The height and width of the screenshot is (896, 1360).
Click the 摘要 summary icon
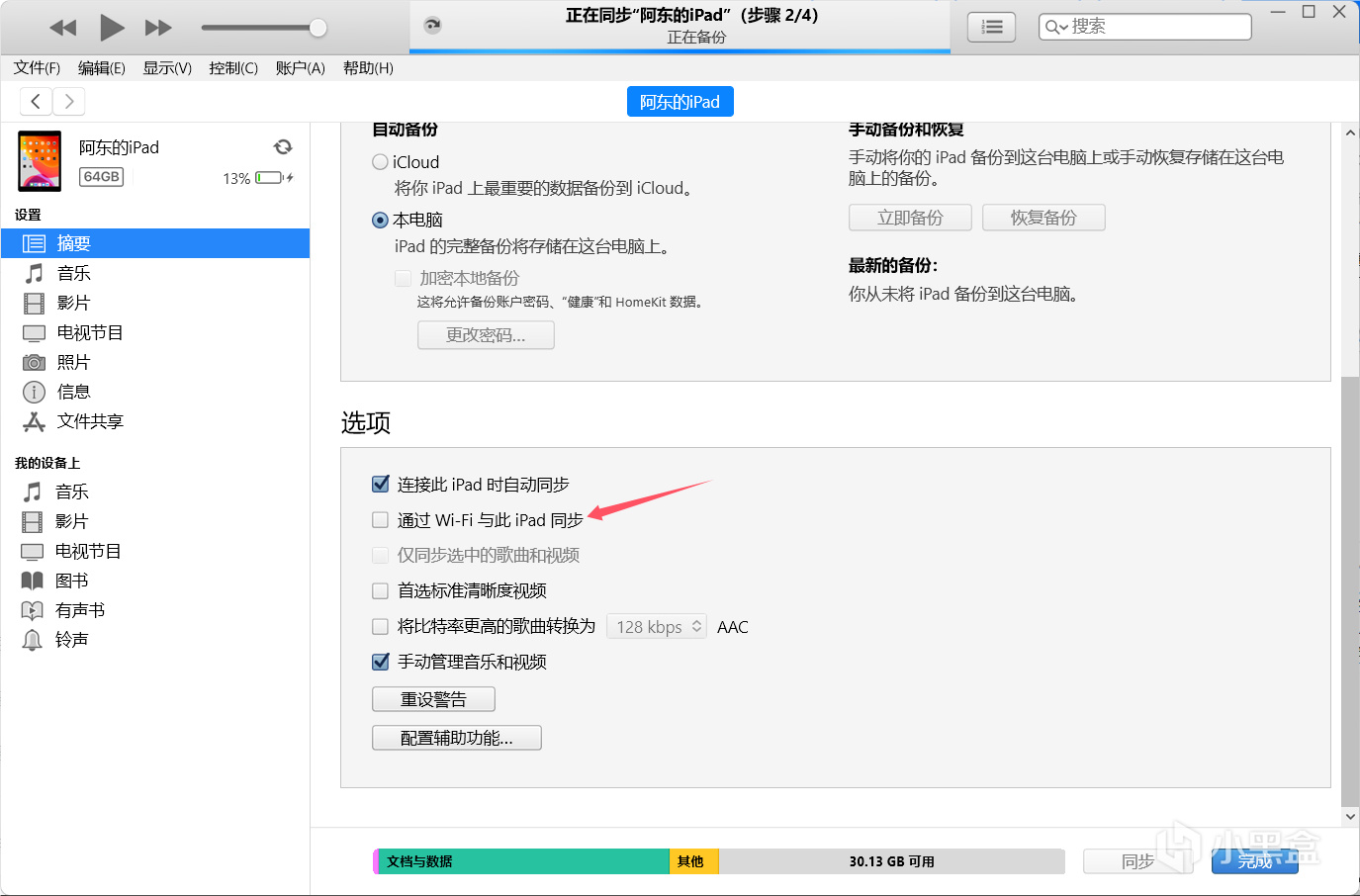[35, 243]
